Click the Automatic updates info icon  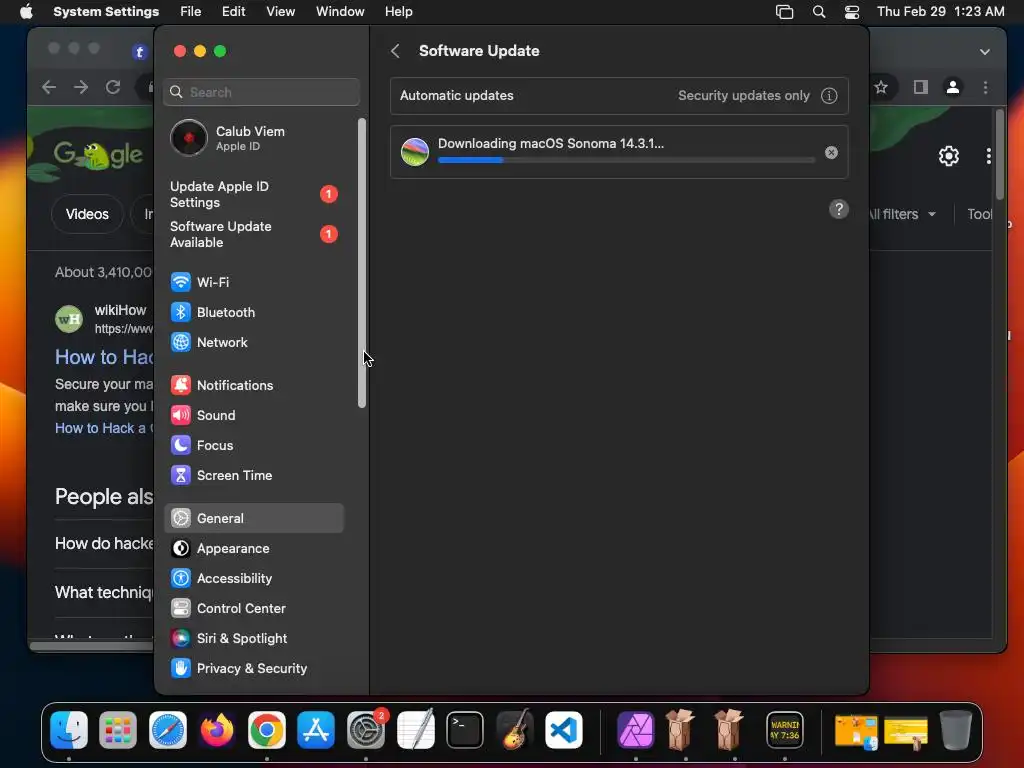pyautogui.click(x=829, y=96)
